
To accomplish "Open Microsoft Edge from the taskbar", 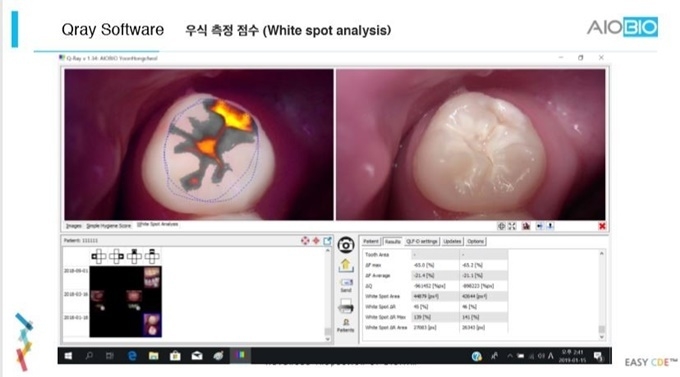I will click(x=132, y=356).
